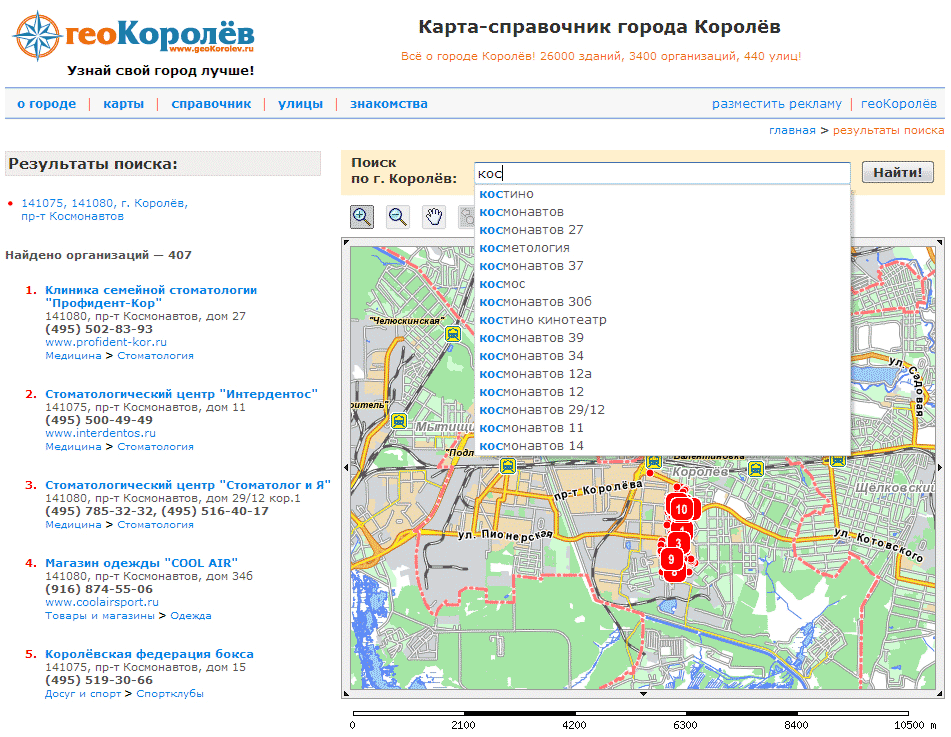Open 'Одежда' category link

[191, 616]
